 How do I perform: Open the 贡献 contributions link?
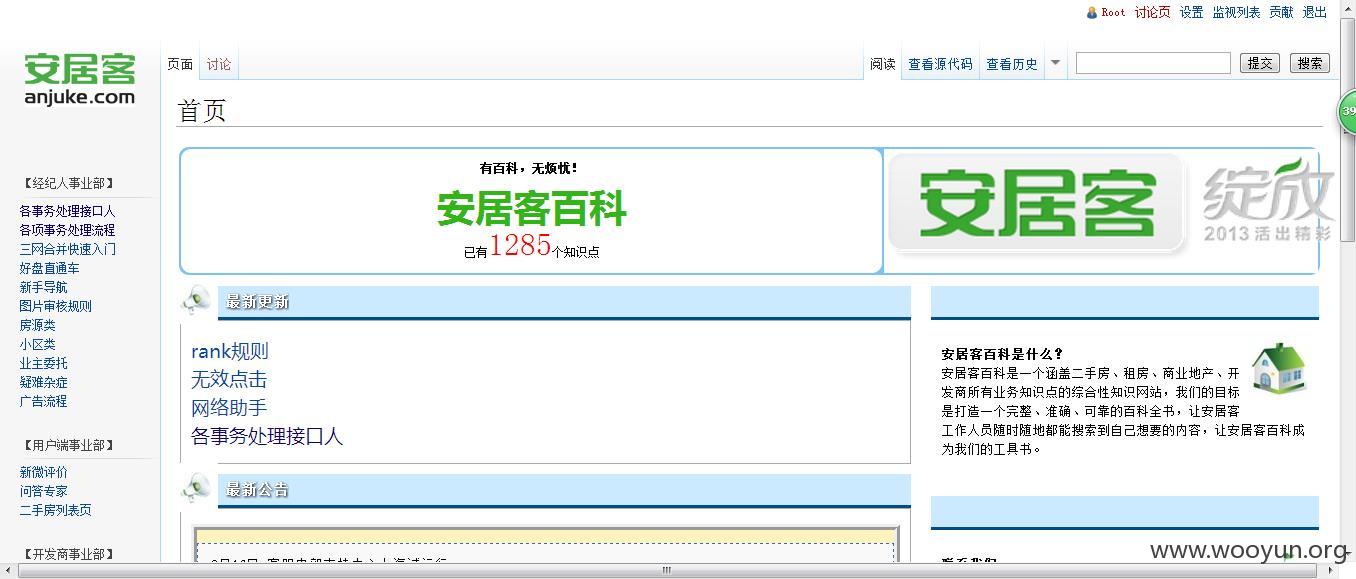click(x=1281, y=13)
